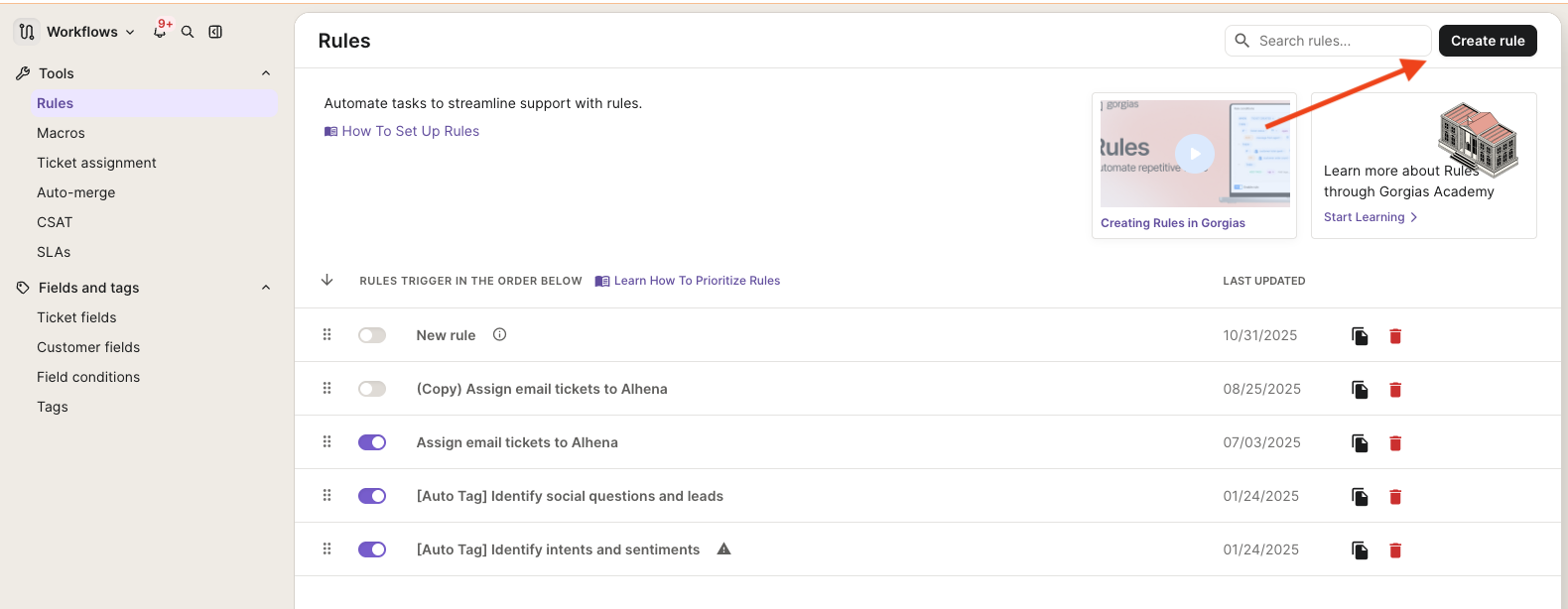This screenshot has width=1568, height=609.
Task: Open notifications bell with 9+ badge
Action: click(160, 31)
